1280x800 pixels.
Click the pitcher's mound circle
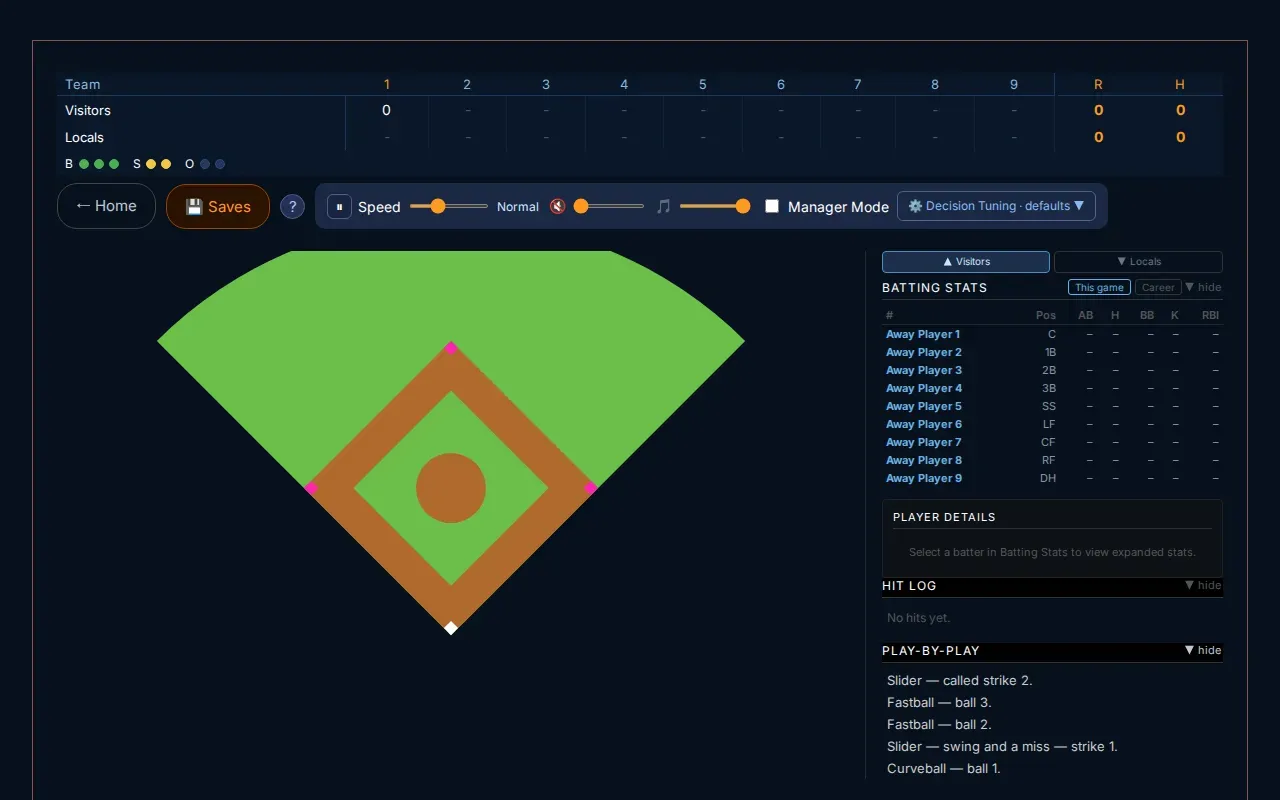[x=451, y=488]
